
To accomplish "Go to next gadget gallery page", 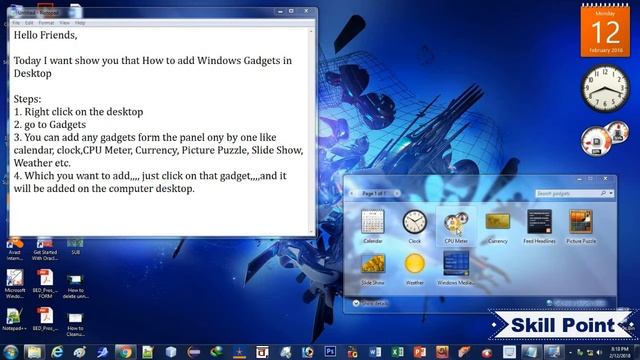I will (x=396, y=193).
